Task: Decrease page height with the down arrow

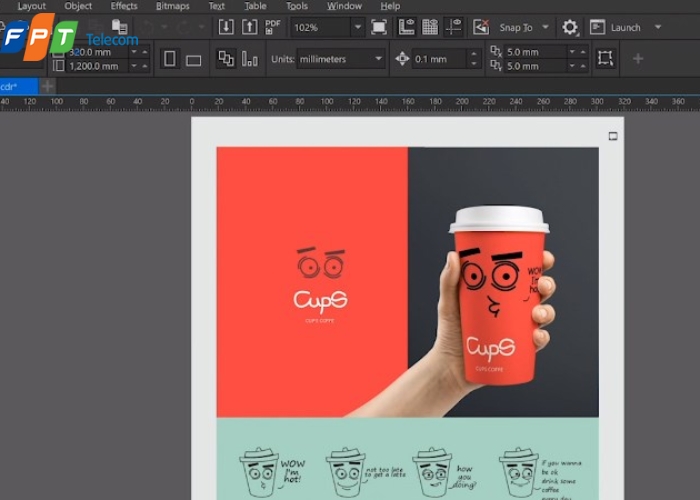Action: point(134,66)
